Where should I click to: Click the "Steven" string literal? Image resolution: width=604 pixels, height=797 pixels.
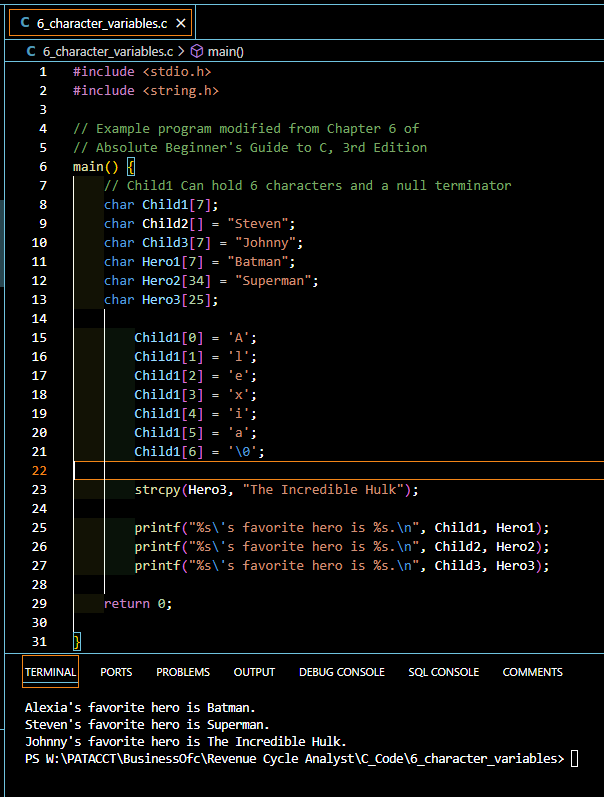click(x=258, y=224)
